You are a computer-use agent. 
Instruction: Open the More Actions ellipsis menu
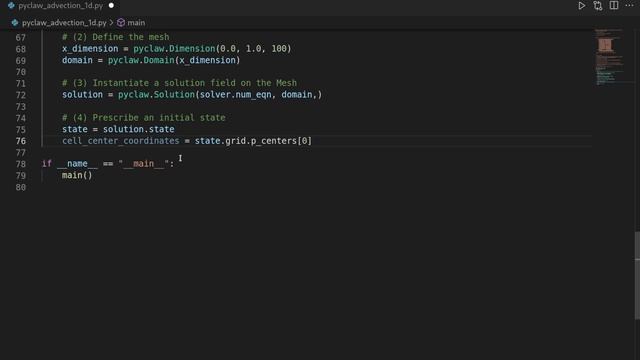click(629, 5)
